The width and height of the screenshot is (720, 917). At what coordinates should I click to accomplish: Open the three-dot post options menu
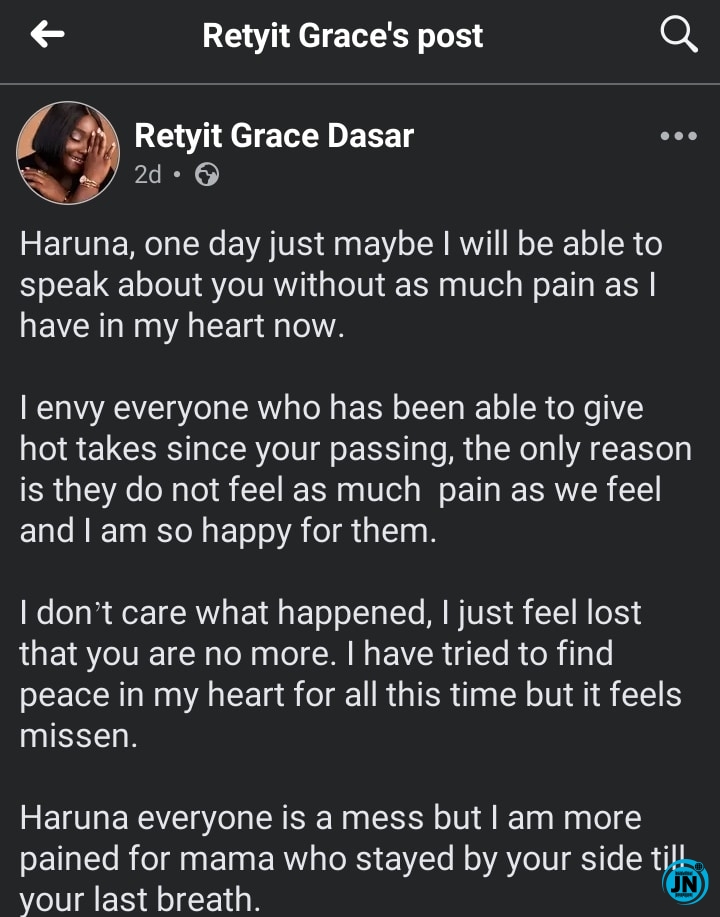click(679, 137)
